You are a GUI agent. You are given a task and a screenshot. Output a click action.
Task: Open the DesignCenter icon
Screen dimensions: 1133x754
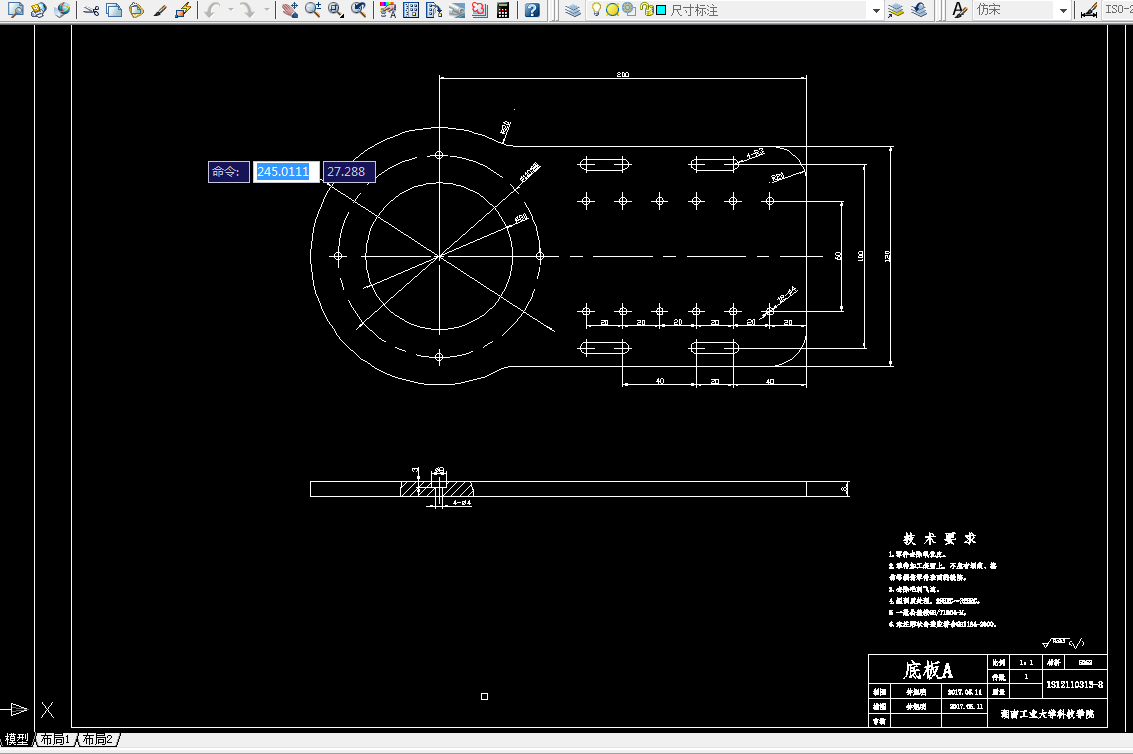pyautogui.click(x=411, y=10)
